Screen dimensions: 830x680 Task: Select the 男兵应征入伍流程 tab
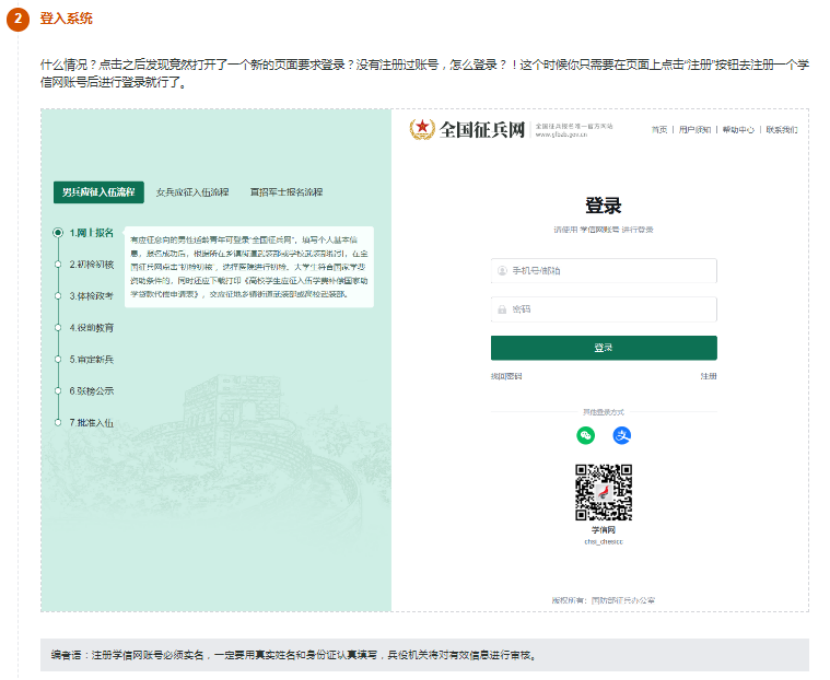pos(98,192)
